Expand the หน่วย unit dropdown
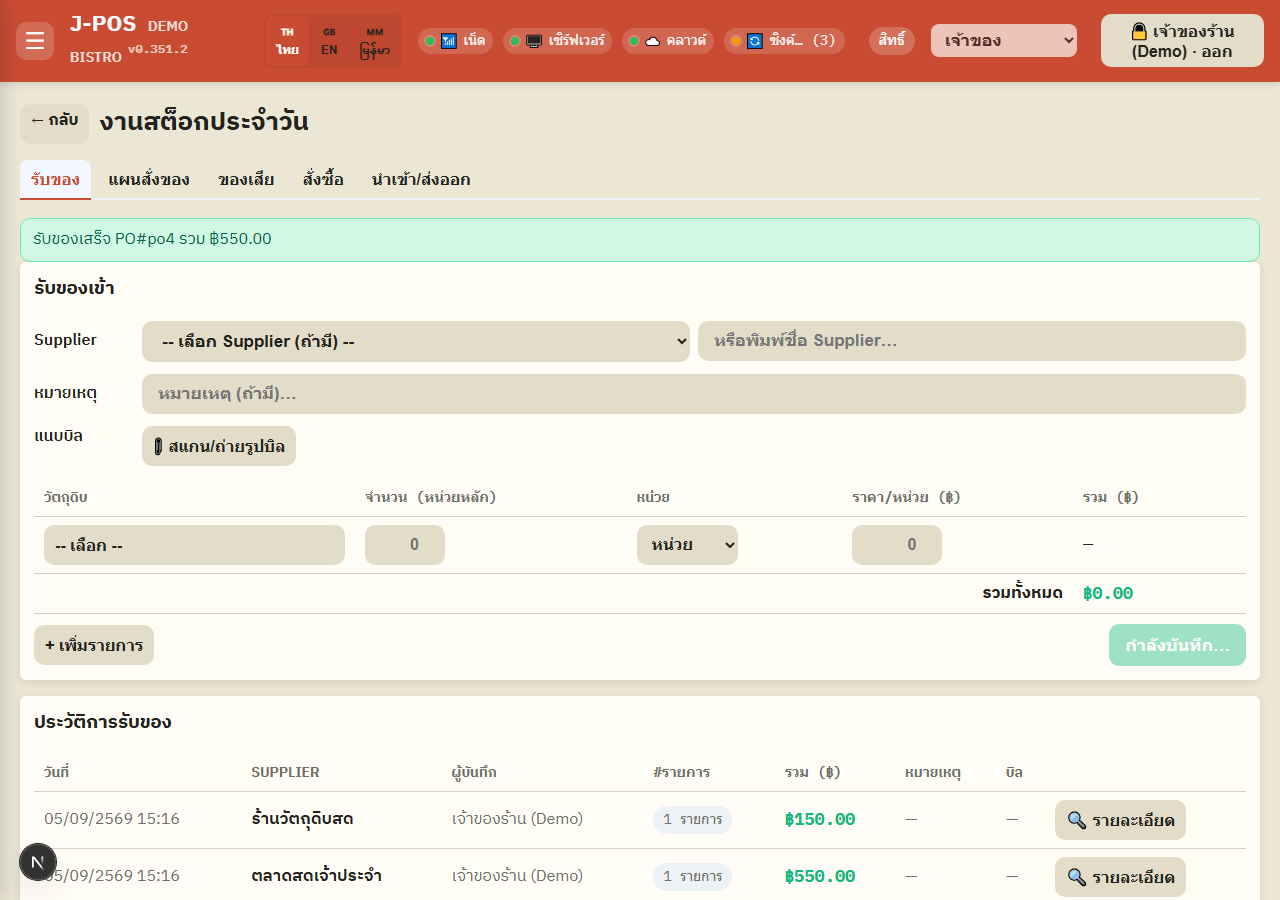The width and height of the screenshot is (1280, 900). (x=687, y=545)
